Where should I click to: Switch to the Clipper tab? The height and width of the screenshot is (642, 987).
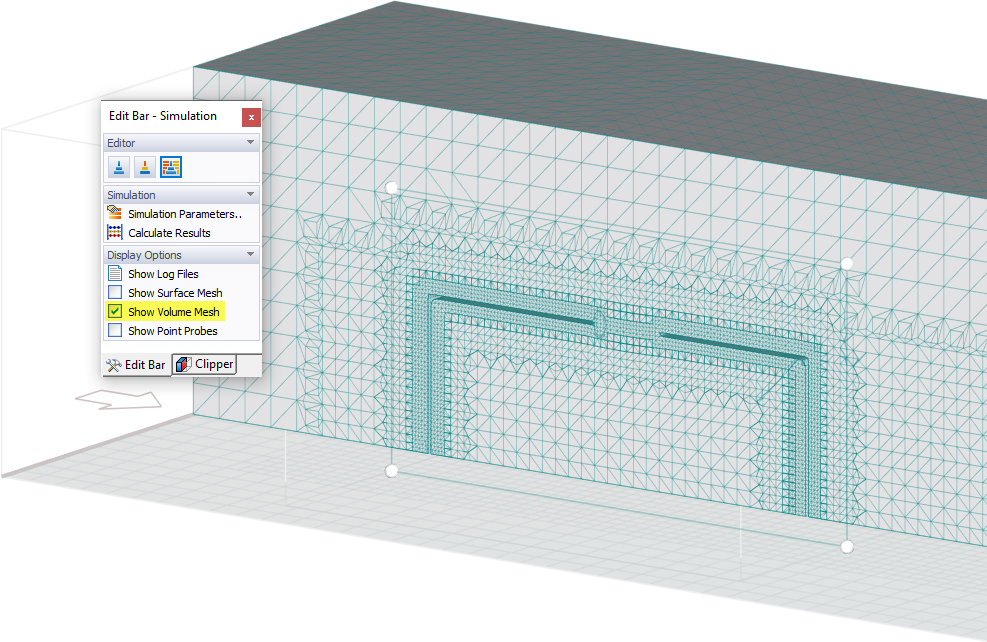pos(204,363)
